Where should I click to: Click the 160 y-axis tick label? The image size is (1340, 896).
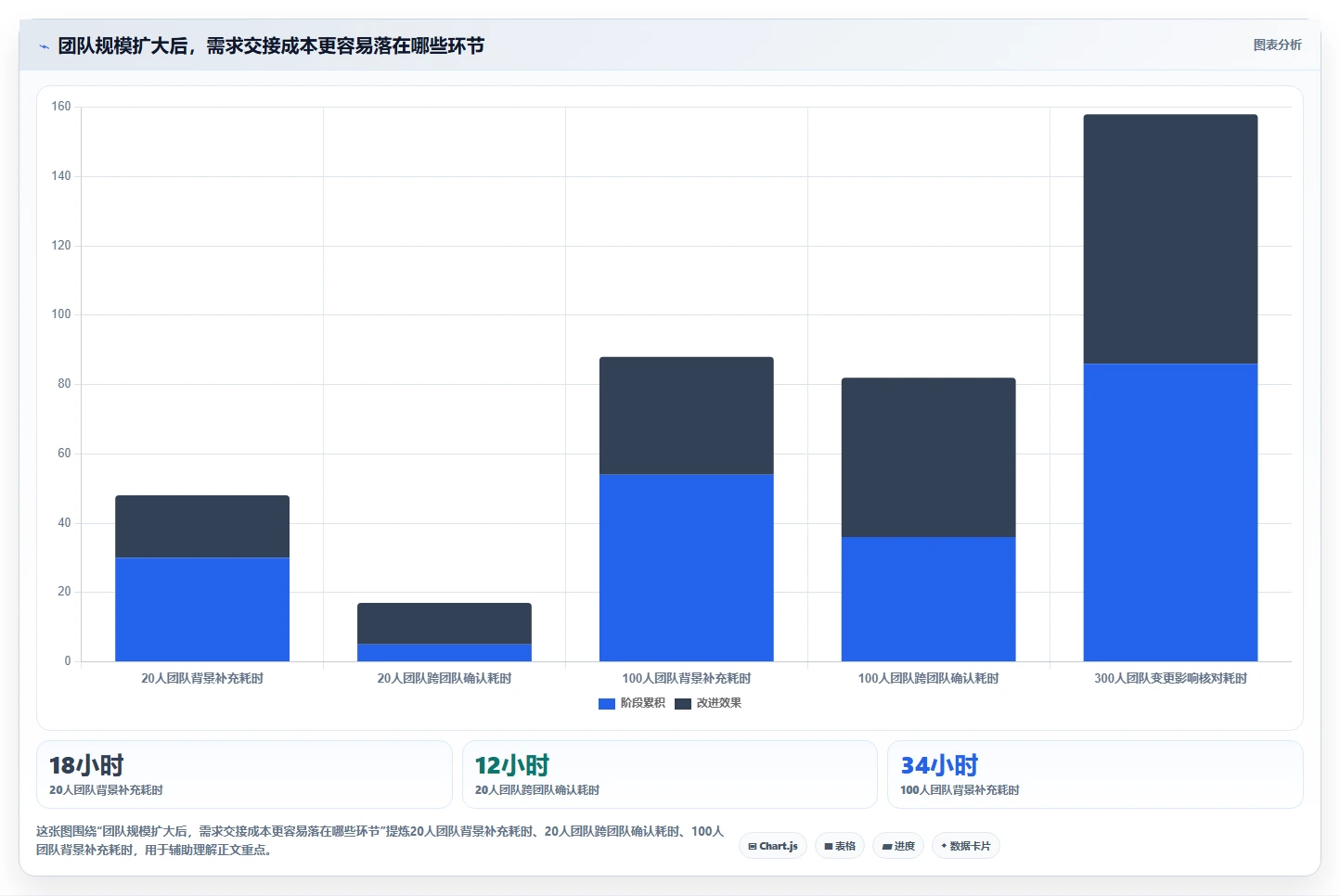coord(61,107)
